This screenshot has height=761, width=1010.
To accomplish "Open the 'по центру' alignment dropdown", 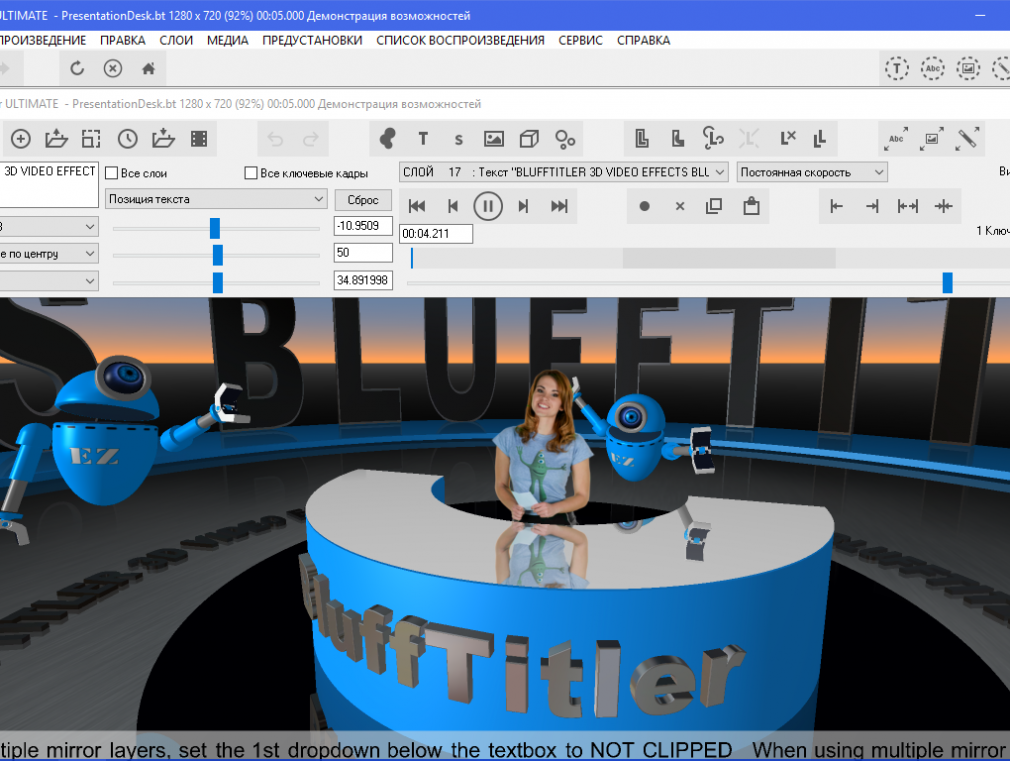I will click(49, 254).
